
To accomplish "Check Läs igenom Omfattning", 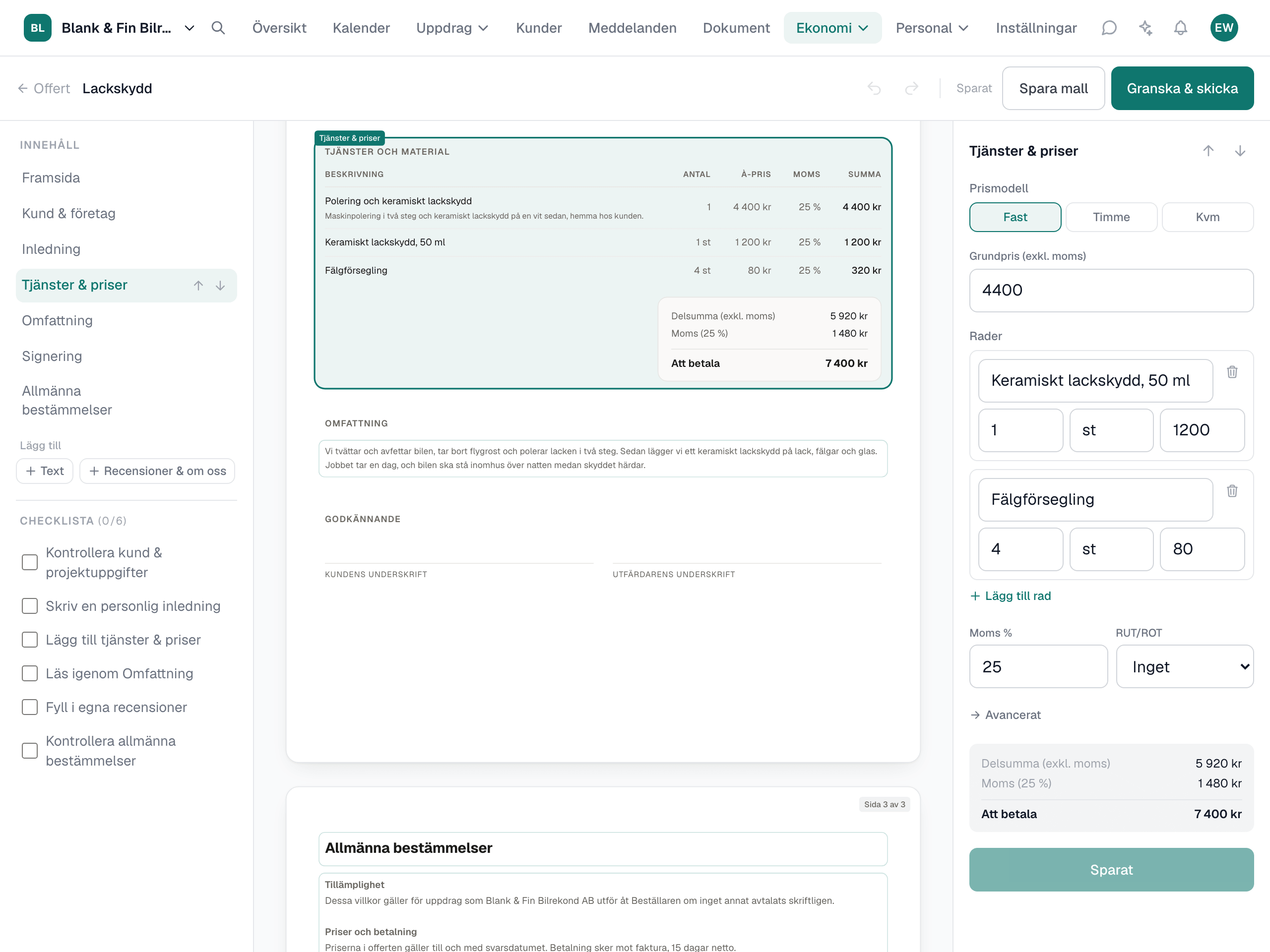I will tap(29, 673).
